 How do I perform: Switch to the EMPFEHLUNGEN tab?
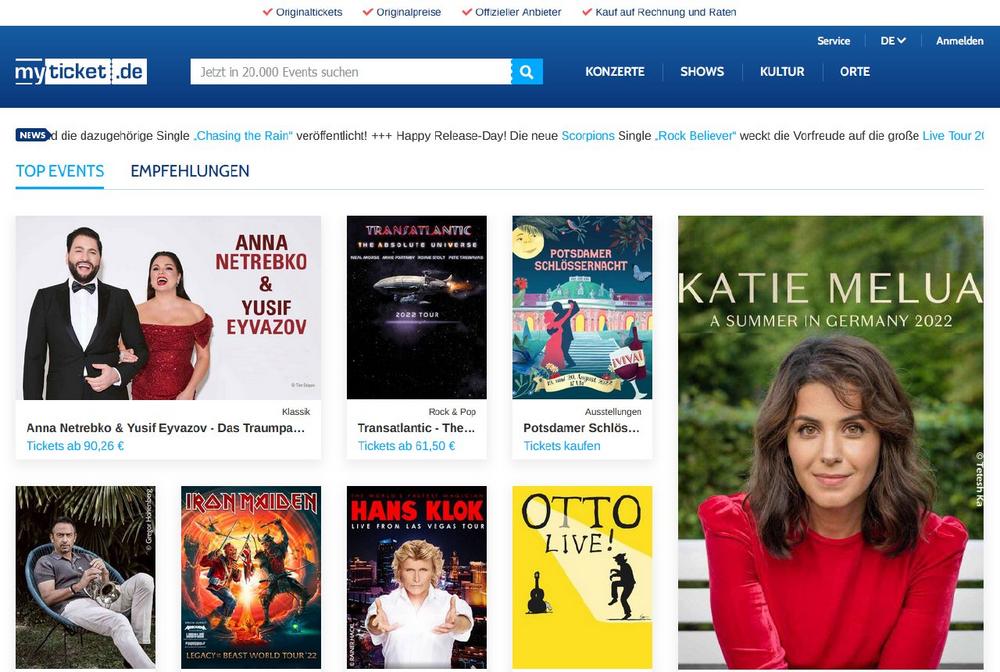[190, 171]
